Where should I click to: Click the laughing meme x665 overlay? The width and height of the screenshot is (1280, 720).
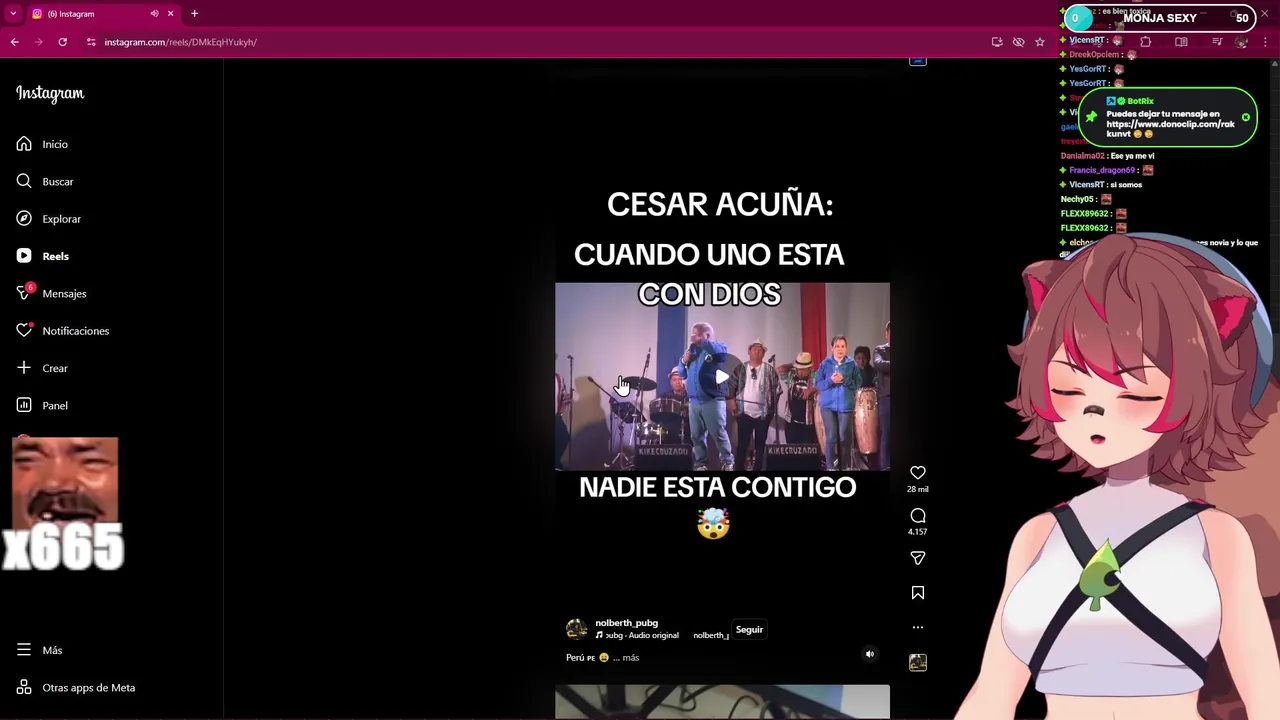62,505
